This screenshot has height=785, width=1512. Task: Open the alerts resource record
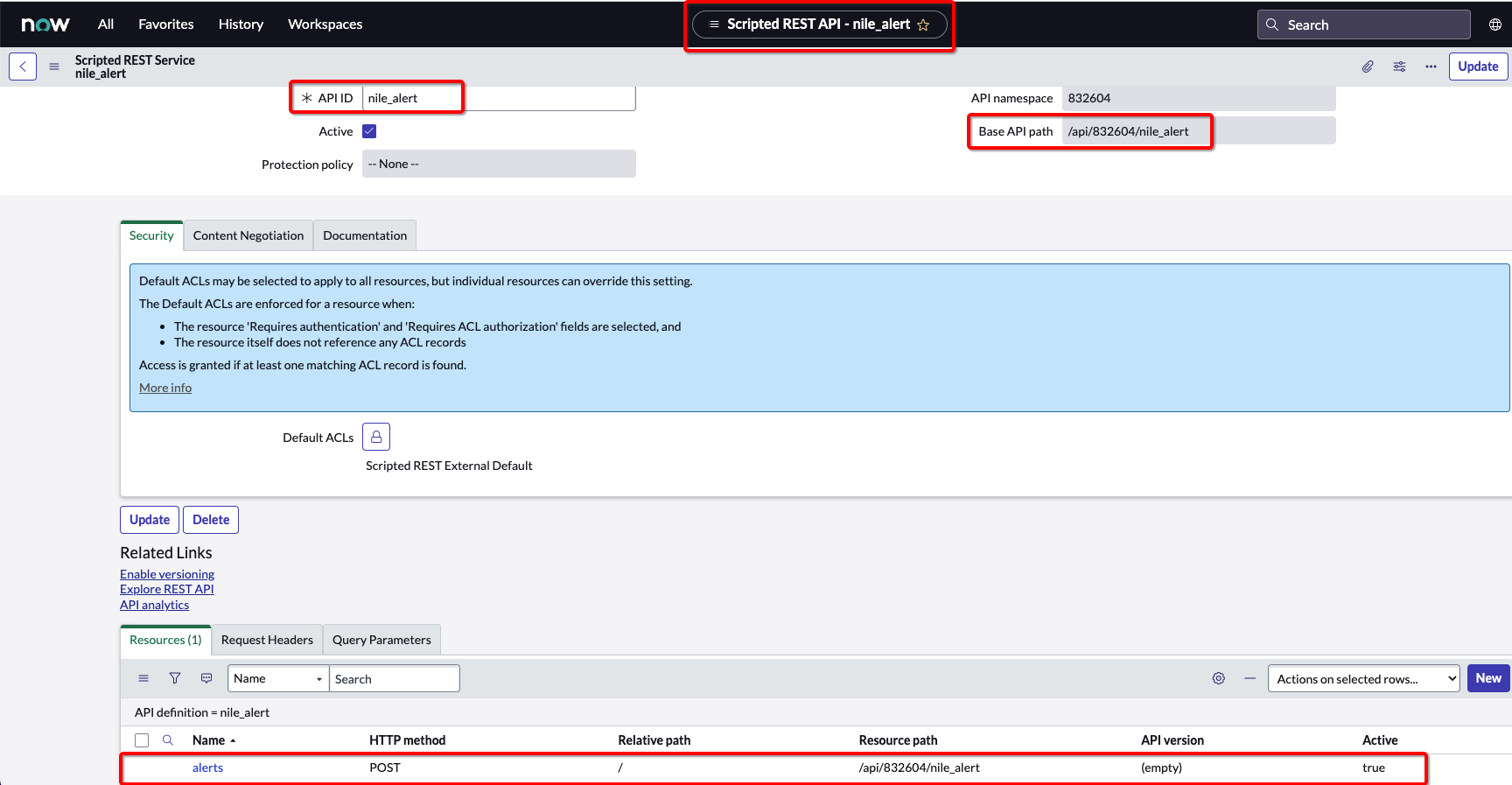pyautogui.click(x=208, y=767)
